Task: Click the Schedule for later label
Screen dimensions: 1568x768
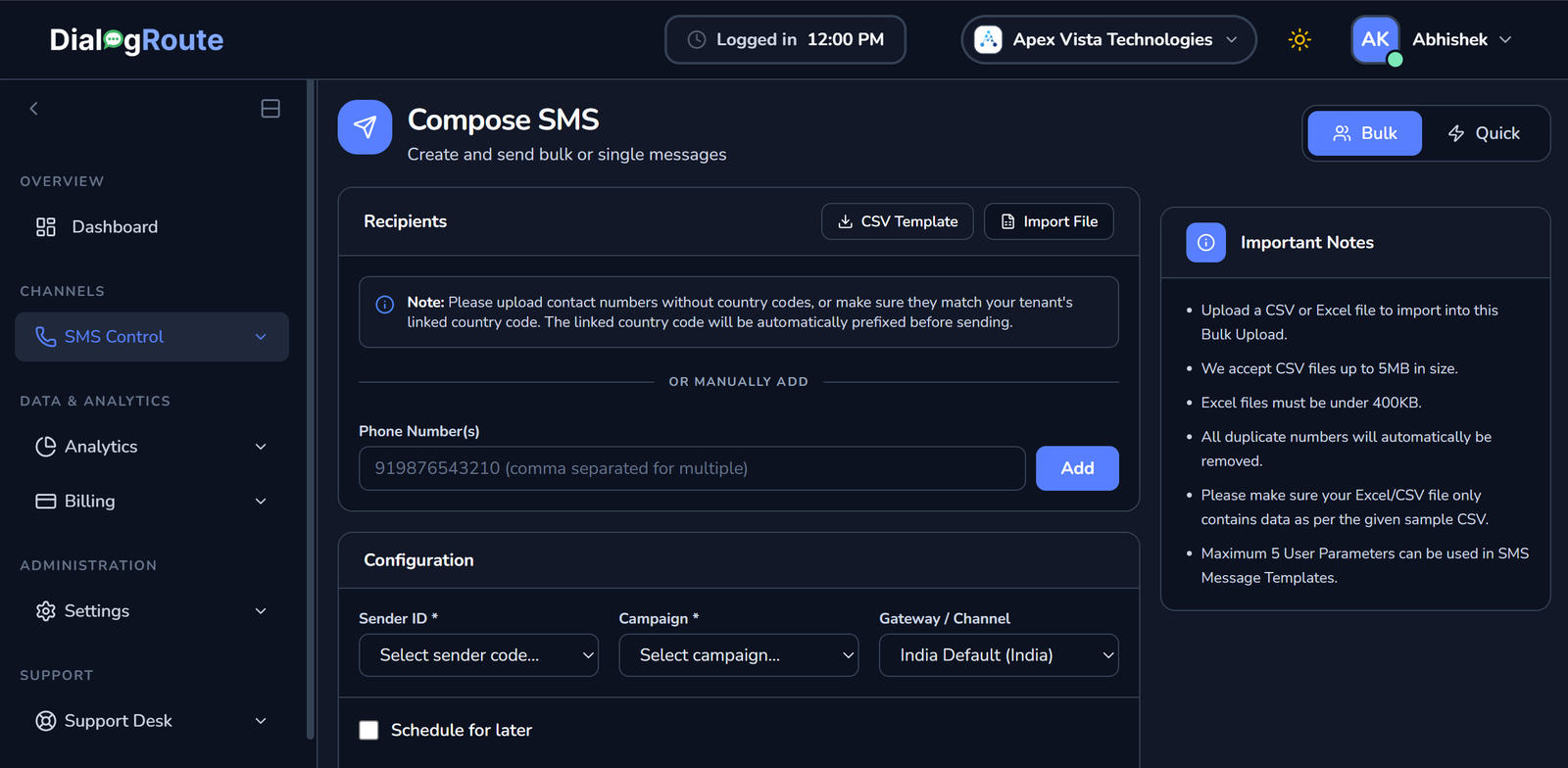Action: 462,730
